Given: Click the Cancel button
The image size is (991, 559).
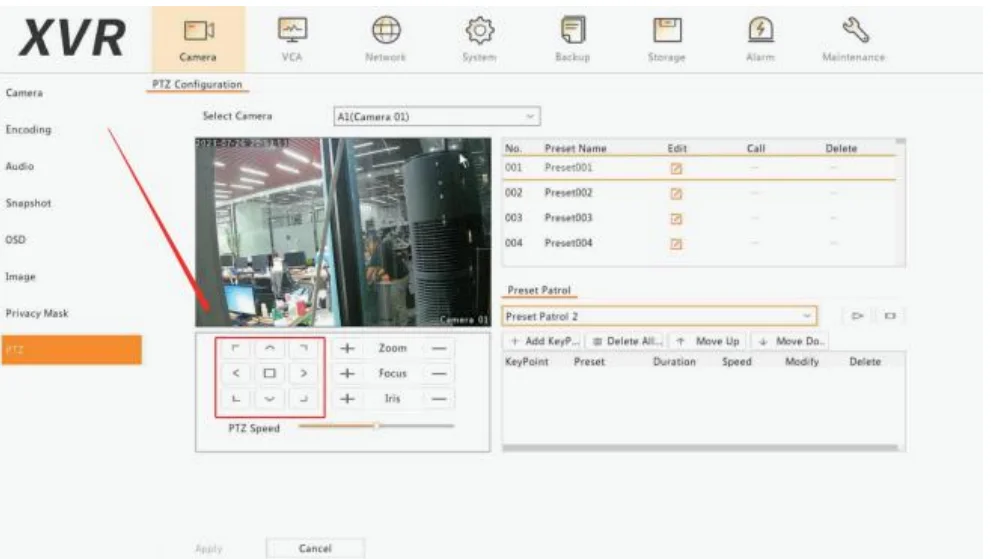Looking at the screenshot, I should coord(315,548).
